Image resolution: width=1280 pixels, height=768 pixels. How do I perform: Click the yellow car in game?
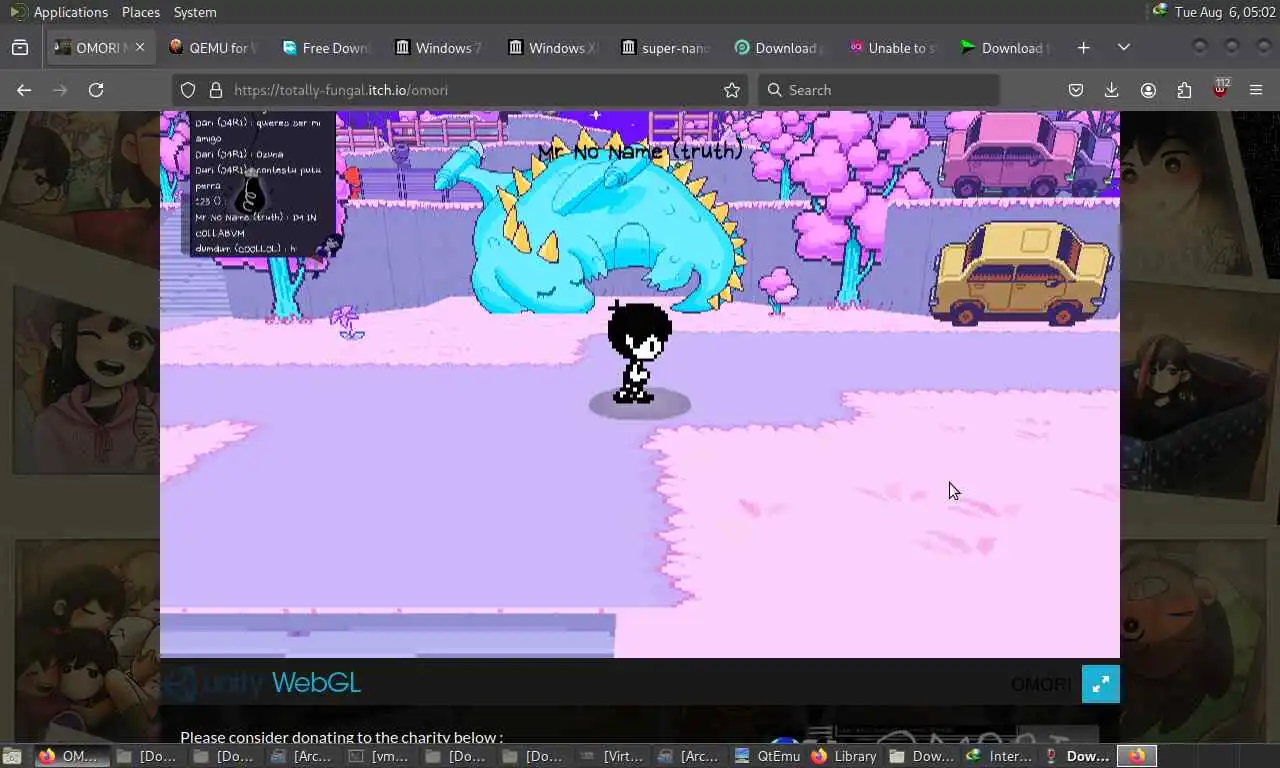coord(1020,273)
